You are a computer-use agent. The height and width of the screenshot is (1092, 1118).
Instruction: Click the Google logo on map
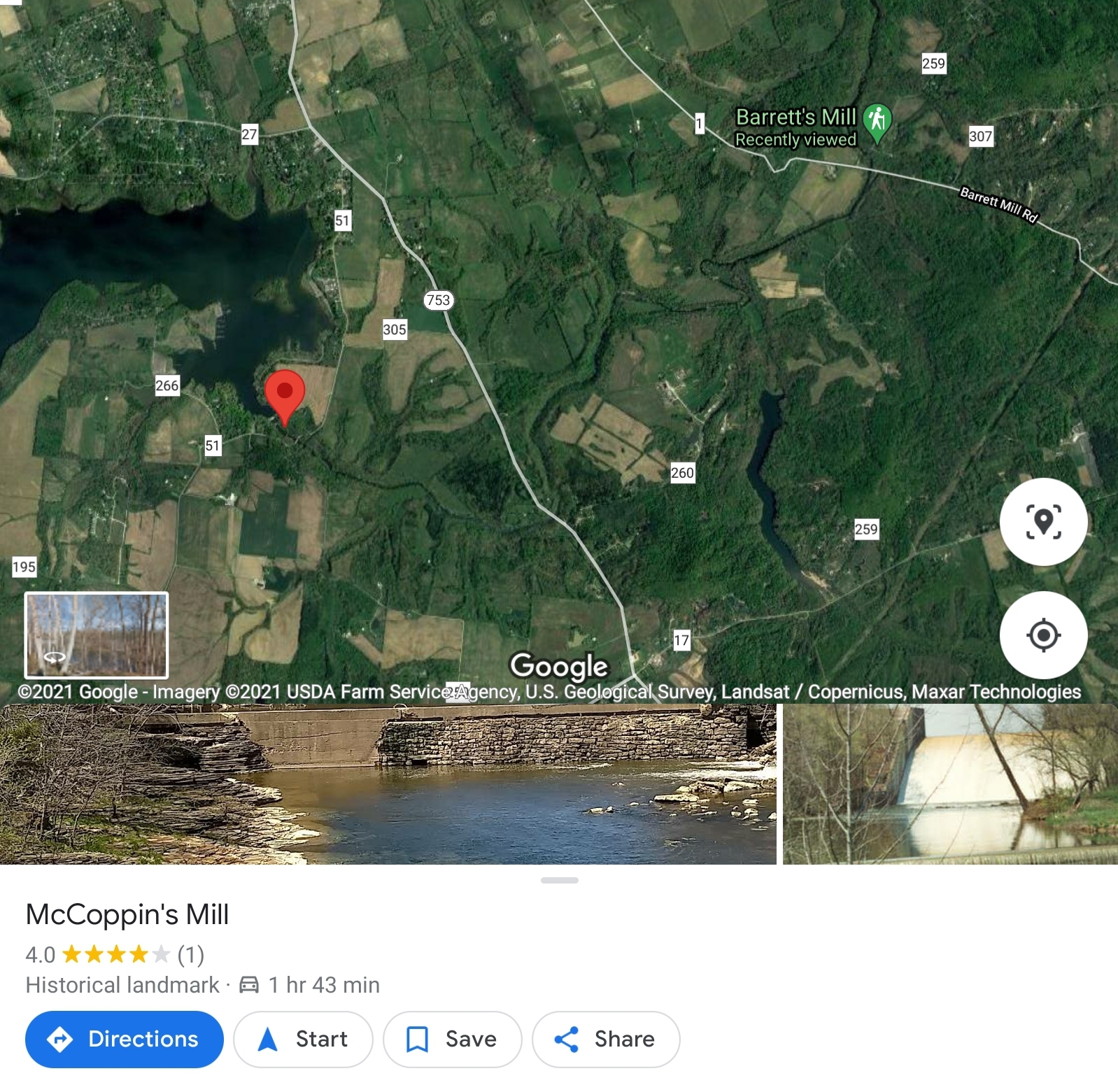(559, 666)
